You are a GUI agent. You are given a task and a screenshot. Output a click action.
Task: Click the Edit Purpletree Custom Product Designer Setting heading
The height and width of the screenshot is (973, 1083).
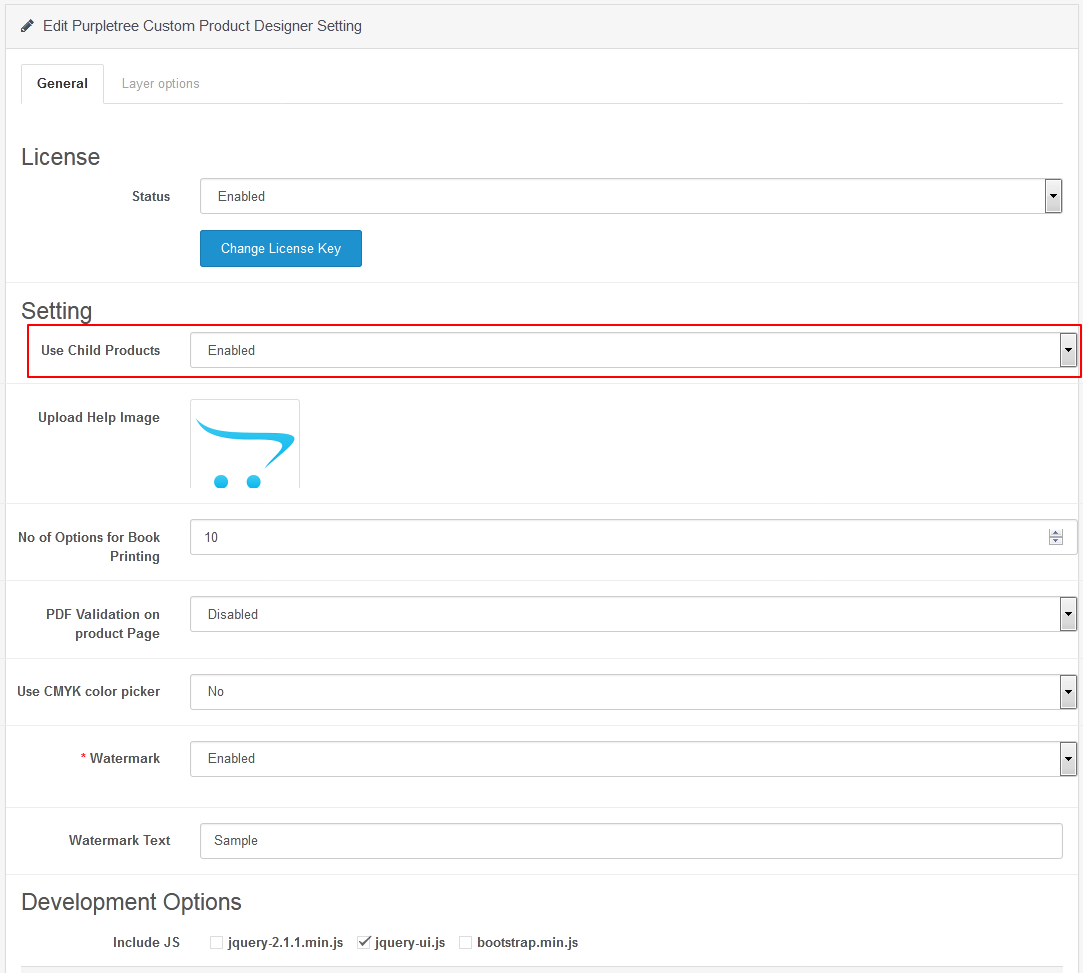tap(202, 26)
